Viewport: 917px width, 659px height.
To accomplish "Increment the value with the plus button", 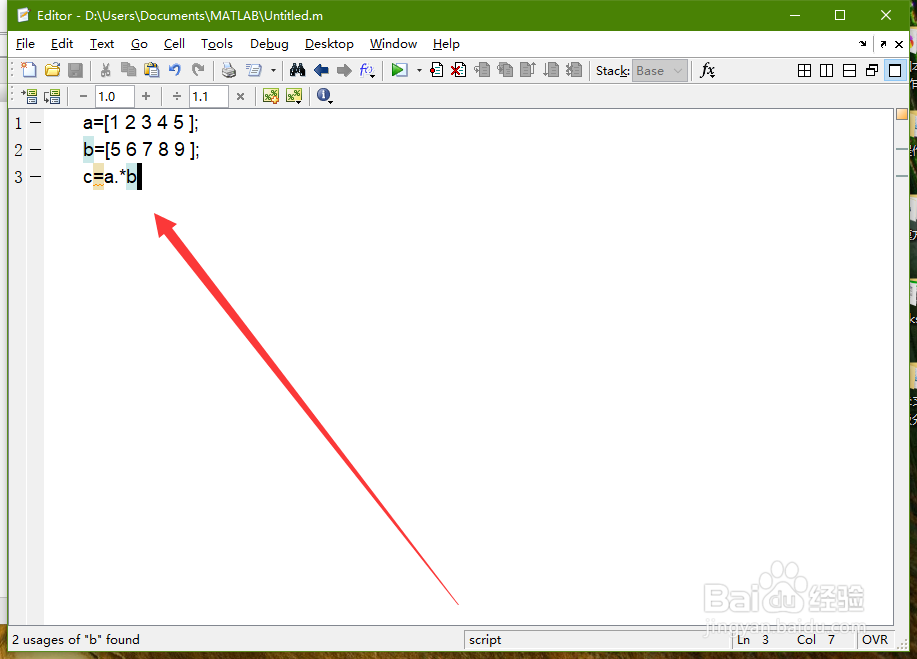I will click(146, 96).
